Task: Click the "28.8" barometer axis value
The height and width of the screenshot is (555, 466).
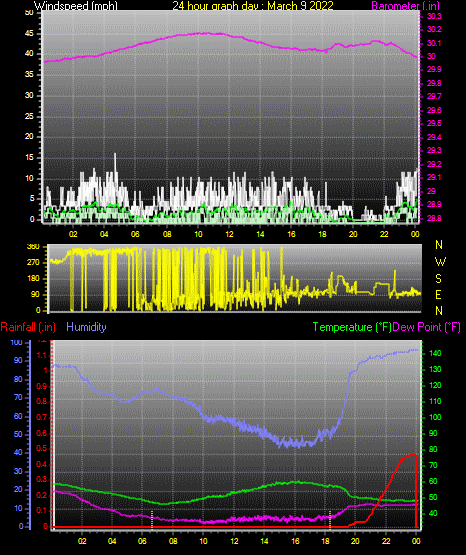Action: click(x=434, y=218)
